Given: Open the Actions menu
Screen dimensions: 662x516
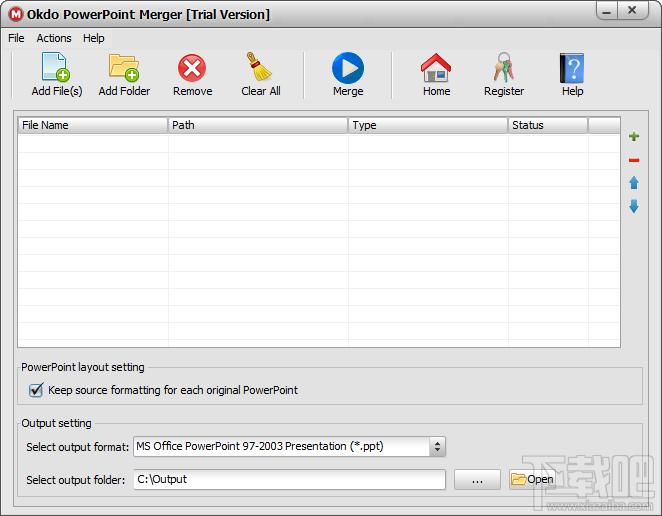Looking at the screenshot, I should tap(54, 38).
